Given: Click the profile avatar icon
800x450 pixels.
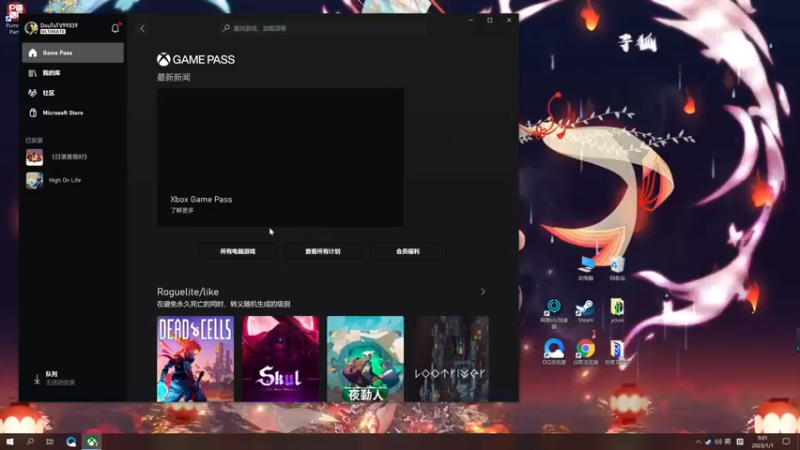Looking at the screenshot, I should 31,28.
